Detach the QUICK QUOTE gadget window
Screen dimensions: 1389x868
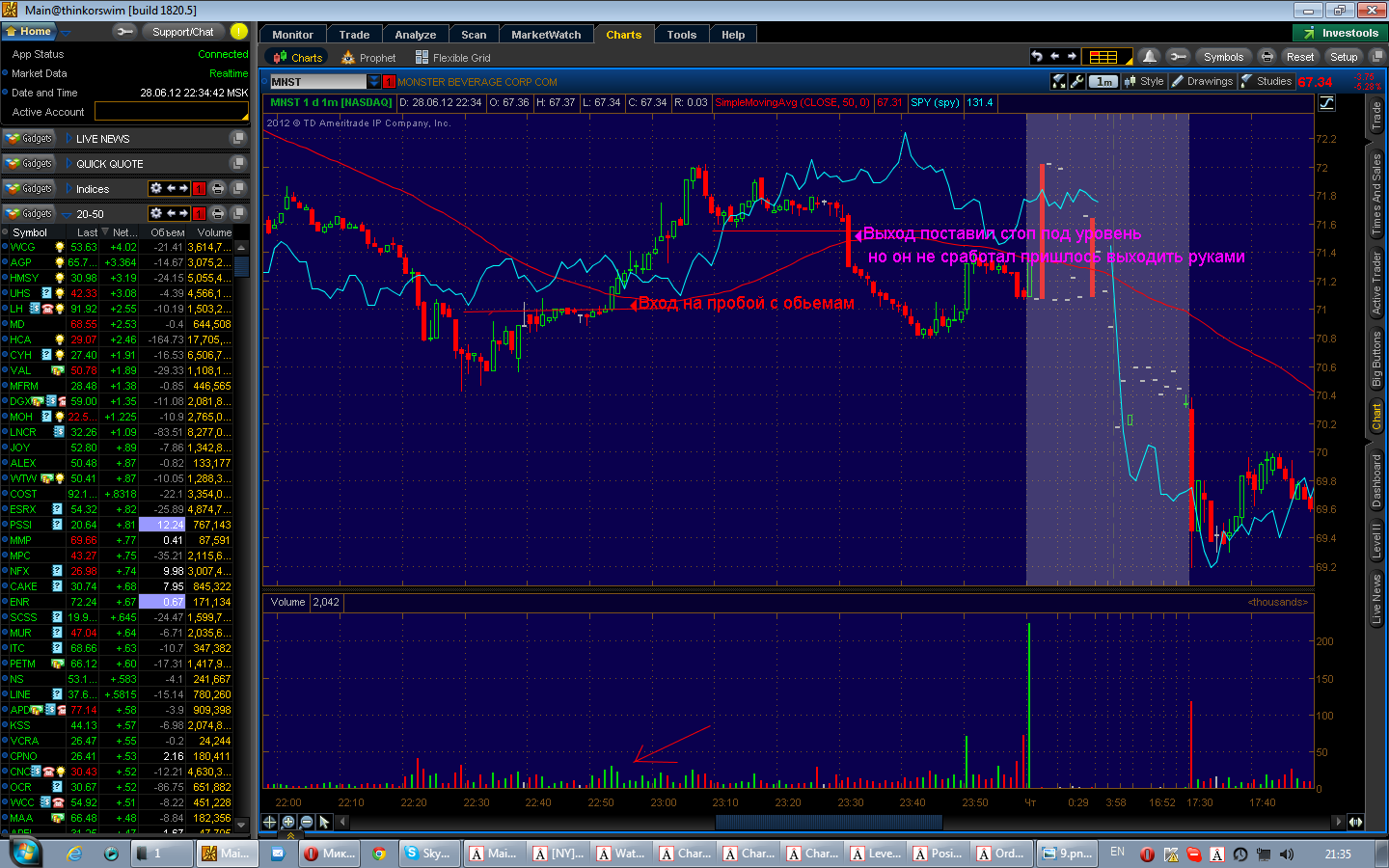(x=238, y=164)
